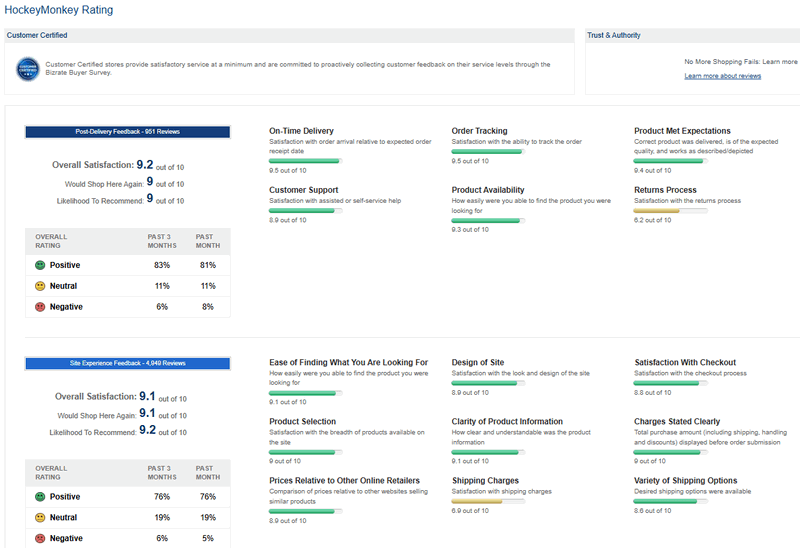The height and width of the screenshot is (548, 800).
Task: Select the Site Experience Feedback 4,949 Reviews banner
Action: pyautogui.click(x=128, y=363)
